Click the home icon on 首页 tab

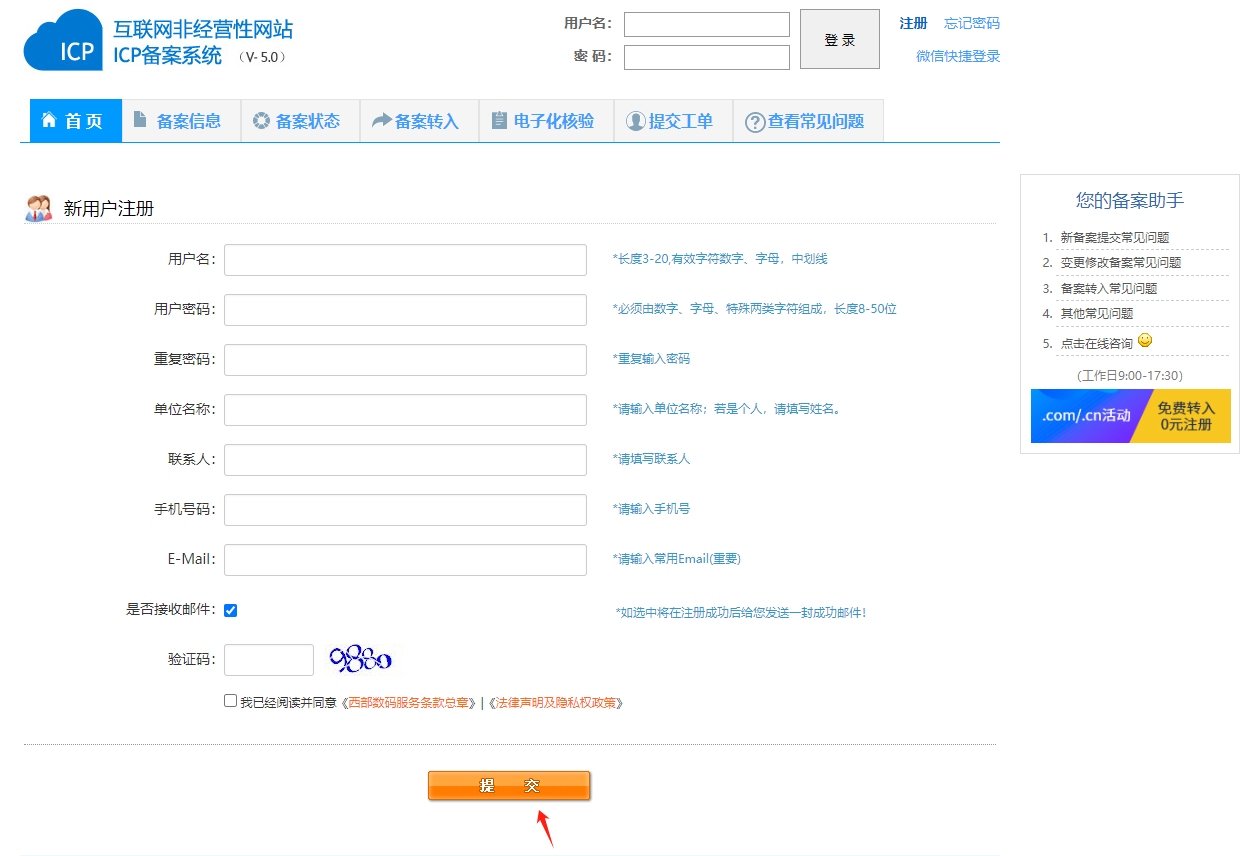pos(49,120)
